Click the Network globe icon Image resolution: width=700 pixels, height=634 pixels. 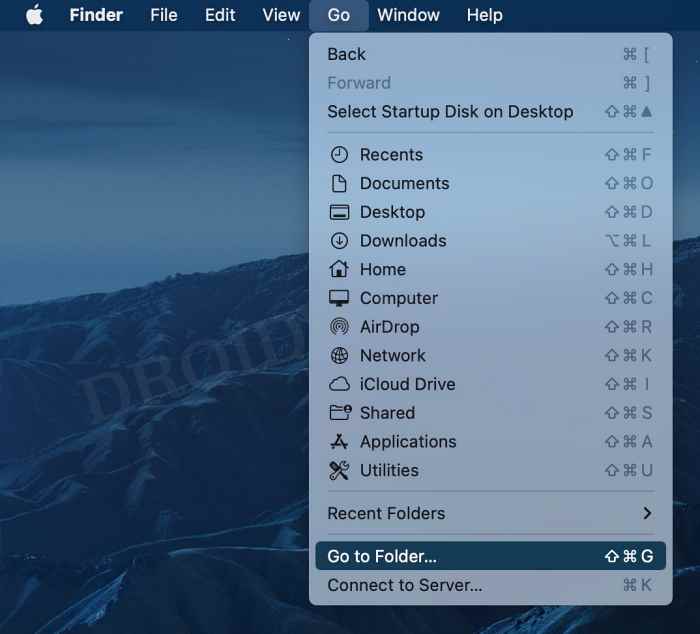(339, 355)
